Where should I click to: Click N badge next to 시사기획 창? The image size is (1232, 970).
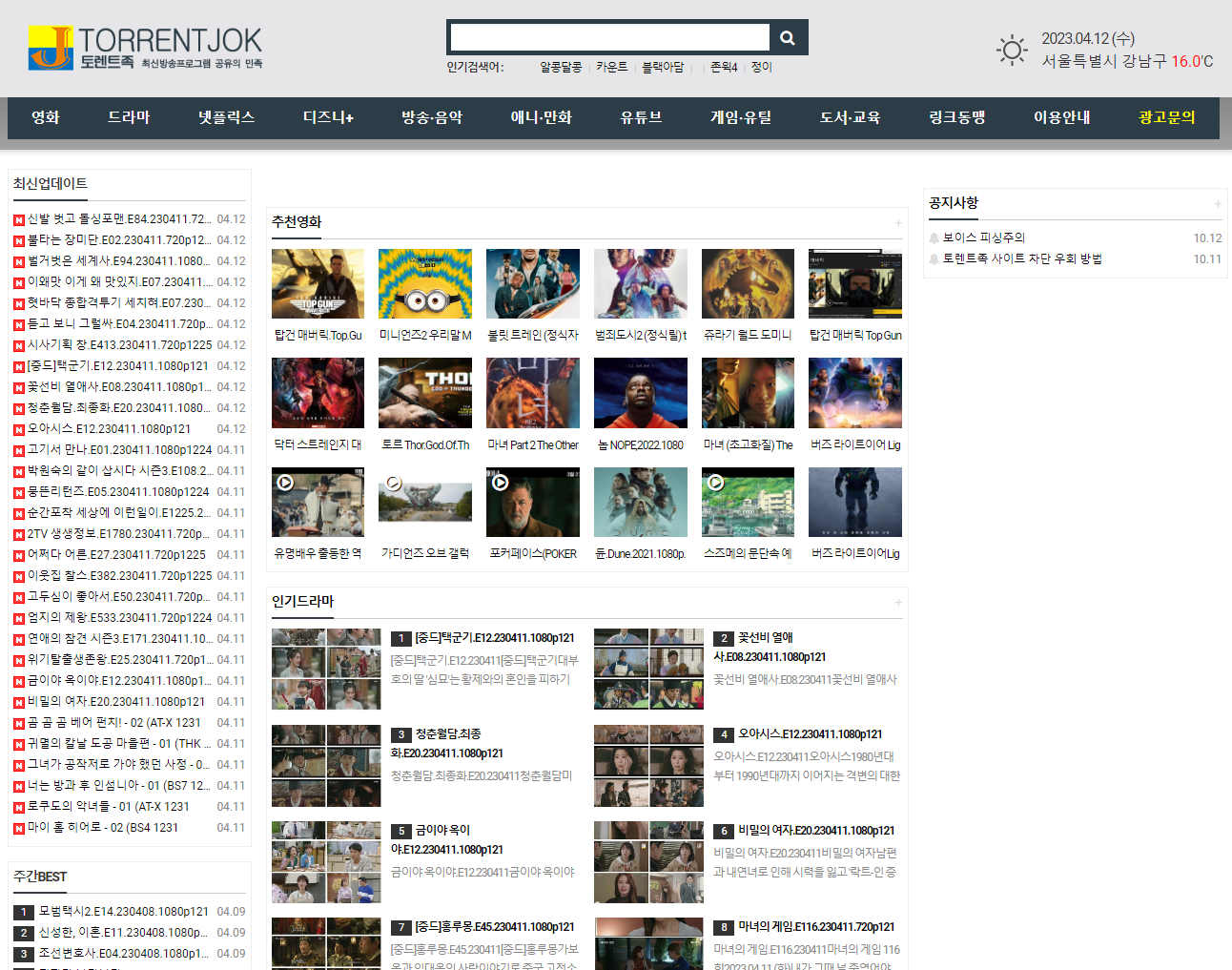pos(19,345)
